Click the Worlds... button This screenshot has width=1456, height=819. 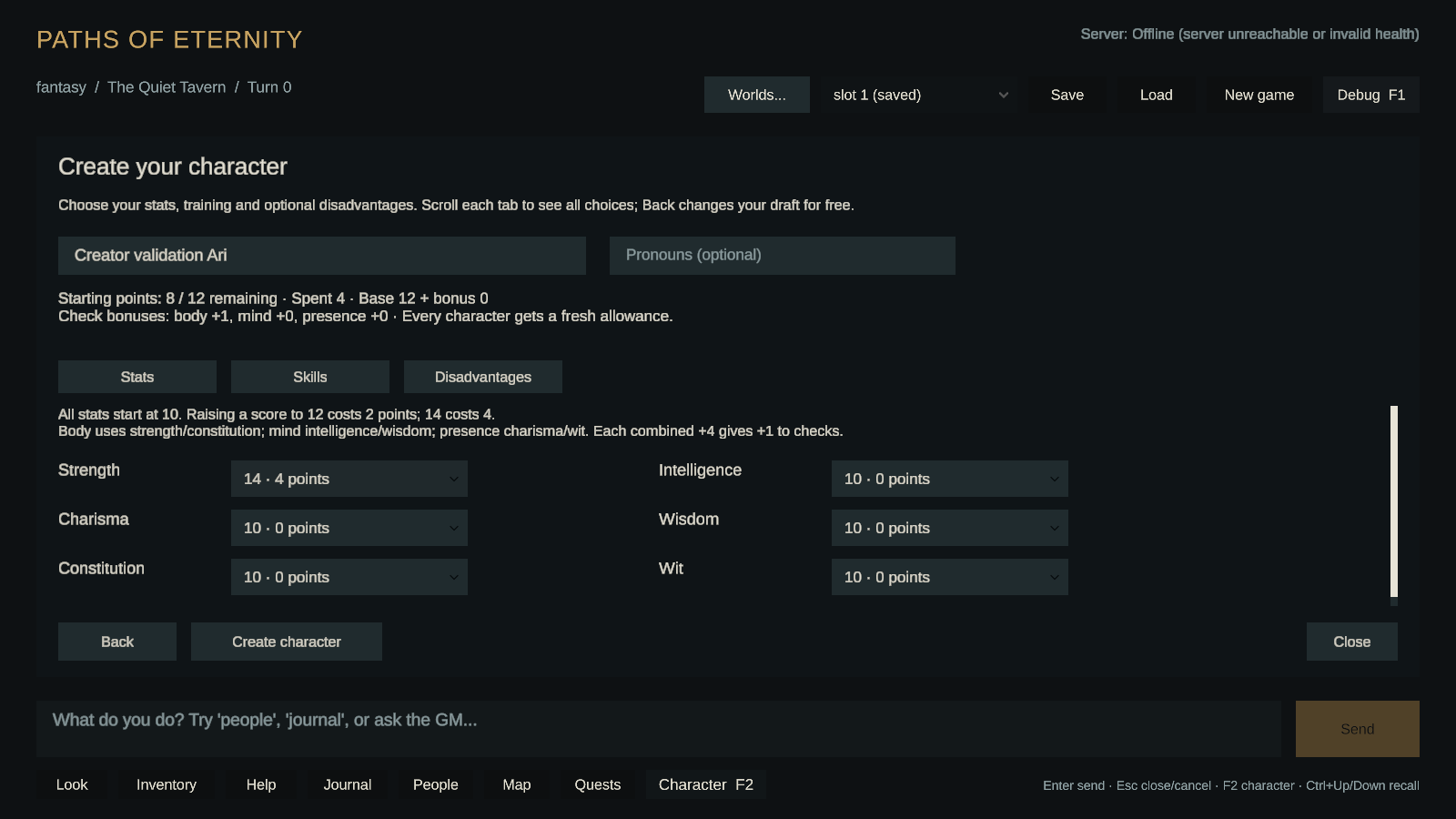pyautogui.click(x=757, y=95)
